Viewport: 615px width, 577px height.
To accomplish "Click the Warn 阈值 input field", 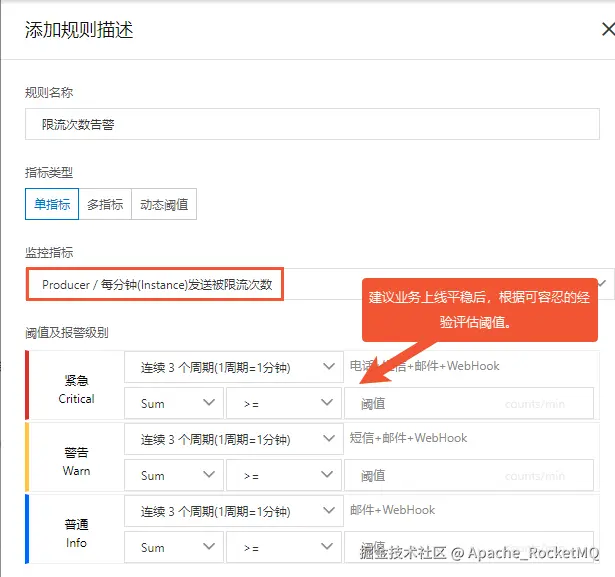I will pyautogui.click(x=469, y=475).
